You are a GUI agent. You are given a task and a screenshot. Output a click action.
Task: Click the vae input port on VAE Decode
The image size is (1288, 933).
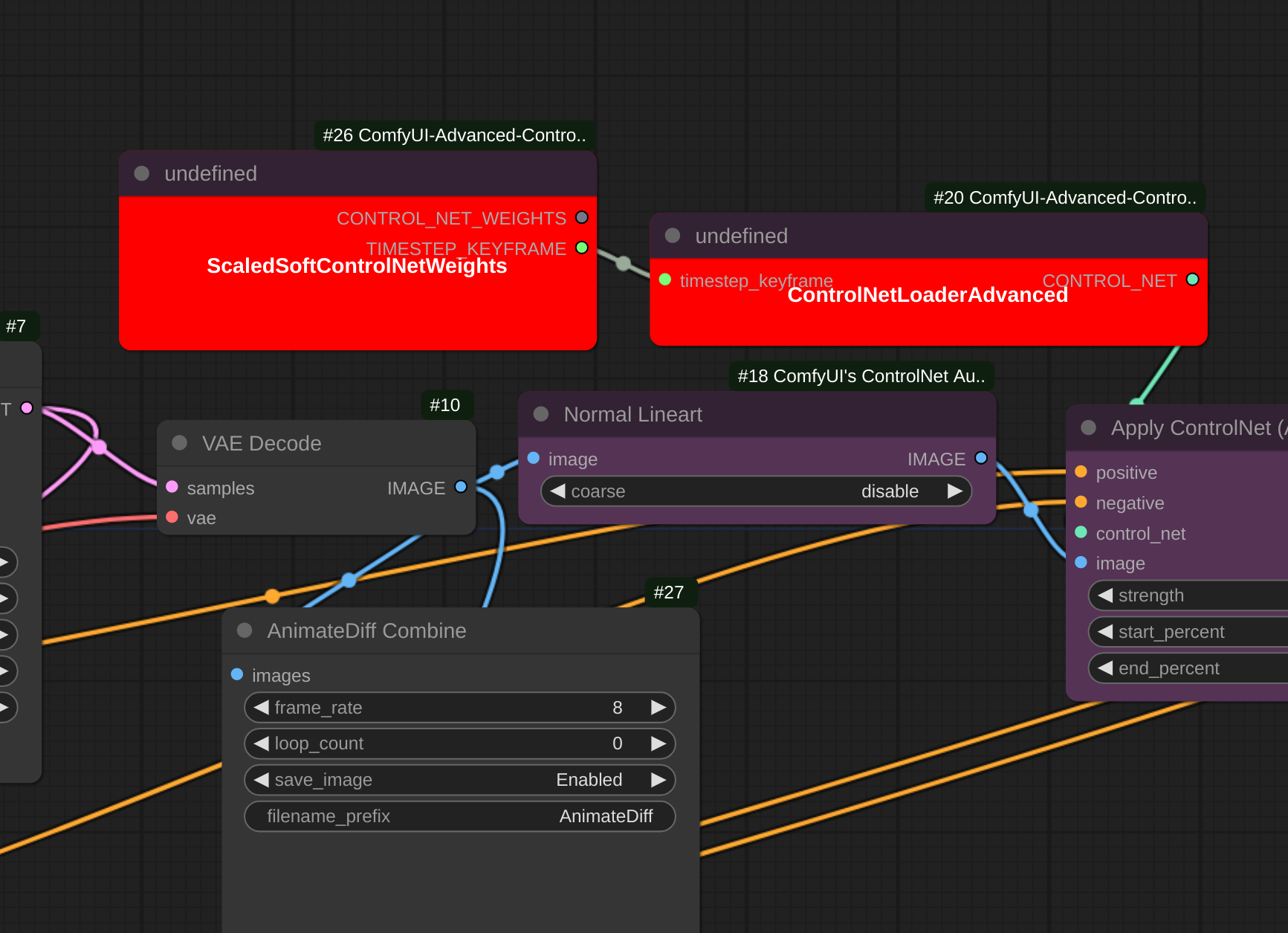point(172,517)
